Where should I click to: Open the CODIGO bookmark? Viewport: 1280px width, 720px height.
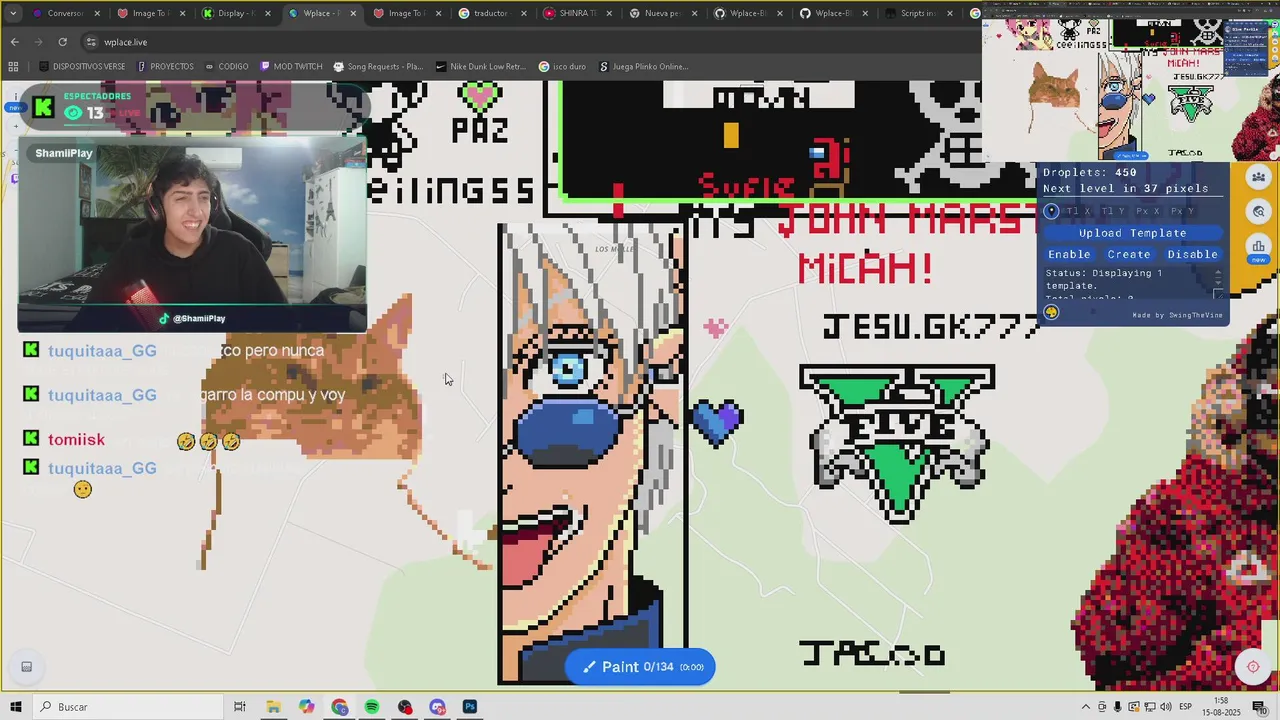pyautogui.click(x=226, y=67)
